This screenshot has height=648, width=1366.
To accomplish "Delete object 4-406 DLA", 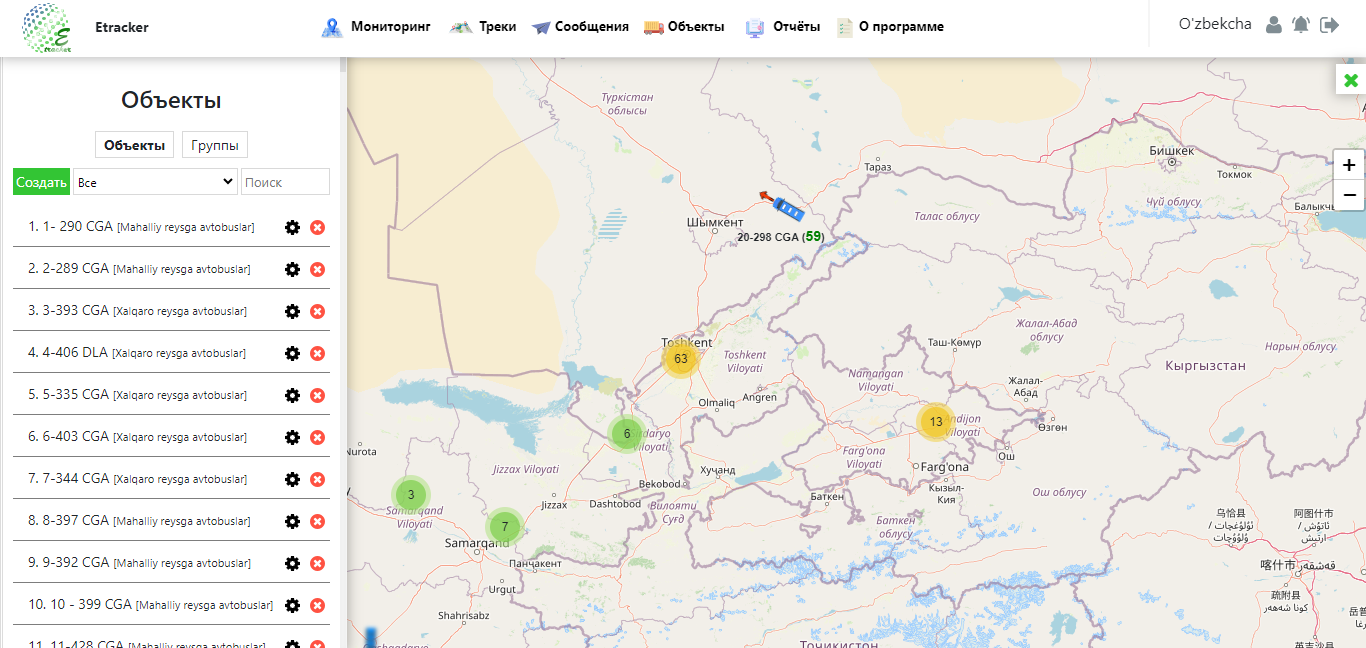I will 318,353.
